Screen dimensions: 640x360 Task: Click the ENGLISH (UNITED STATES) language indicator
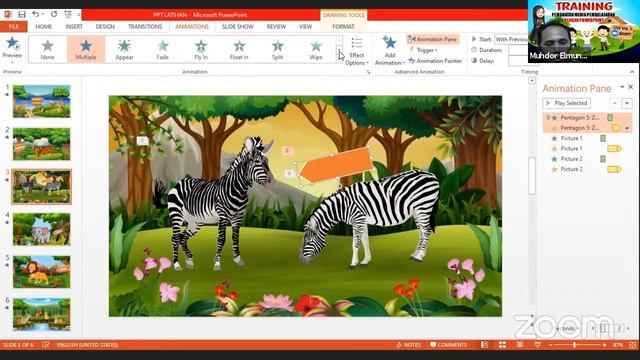coord(87,345)
